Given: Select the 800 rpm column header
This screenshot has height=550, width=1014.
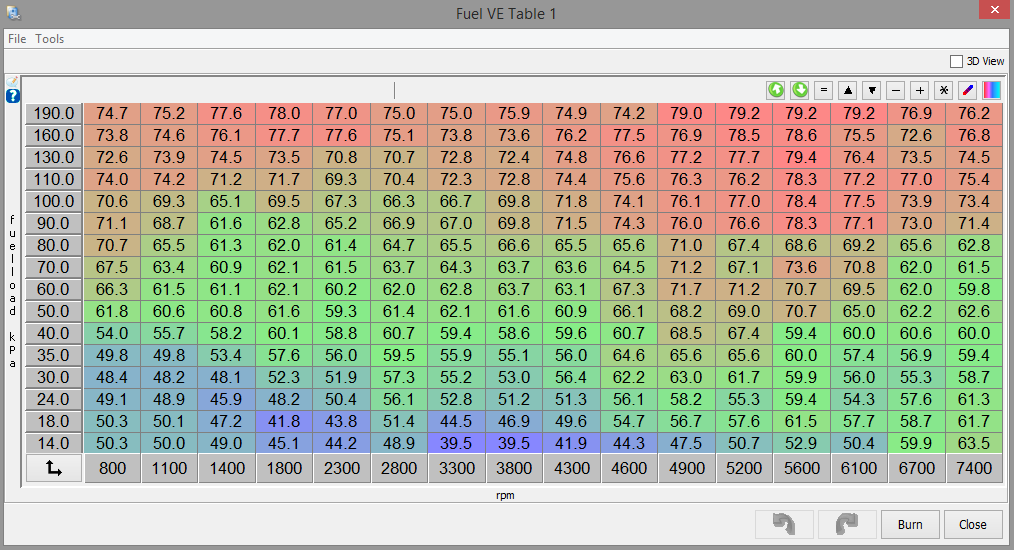Looking at the screenshot, I should tap(113, 468).
